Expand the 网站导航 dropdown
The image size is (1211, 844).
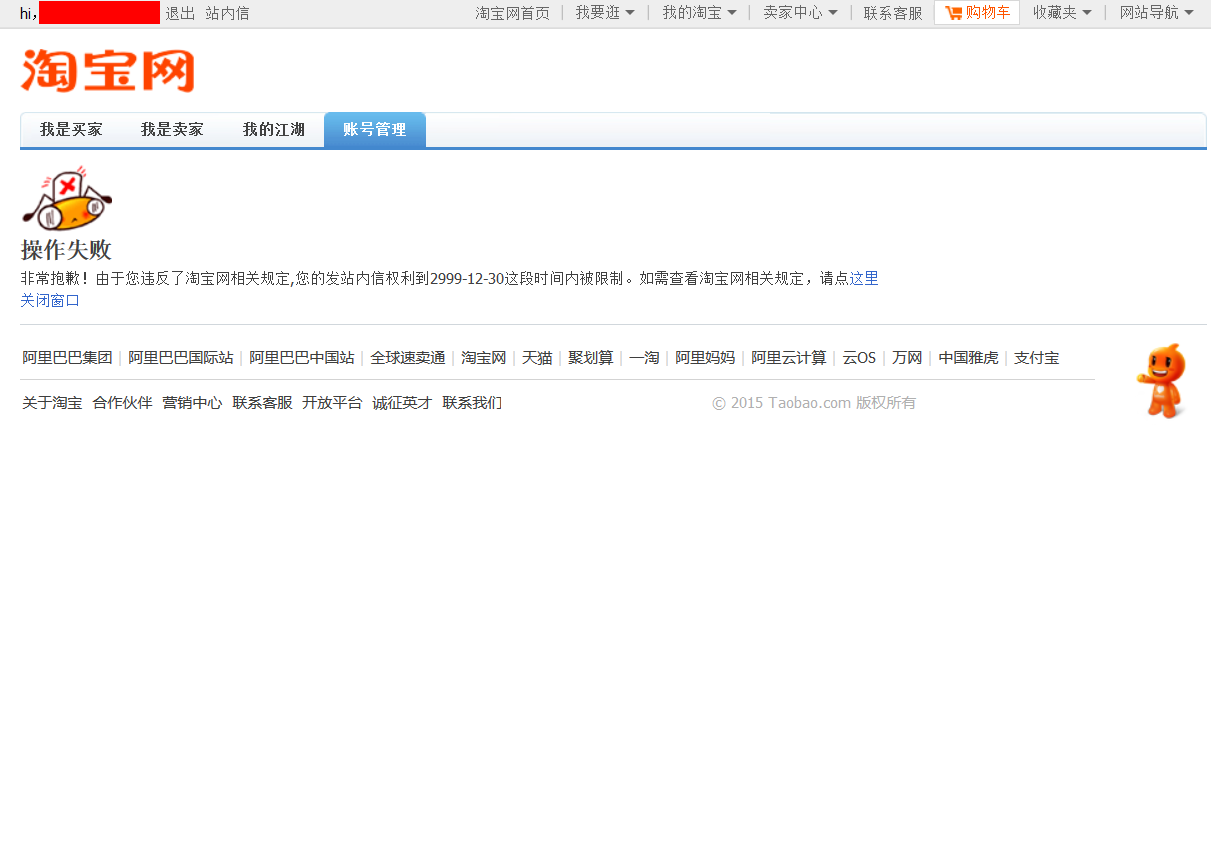coord(1155,13)
